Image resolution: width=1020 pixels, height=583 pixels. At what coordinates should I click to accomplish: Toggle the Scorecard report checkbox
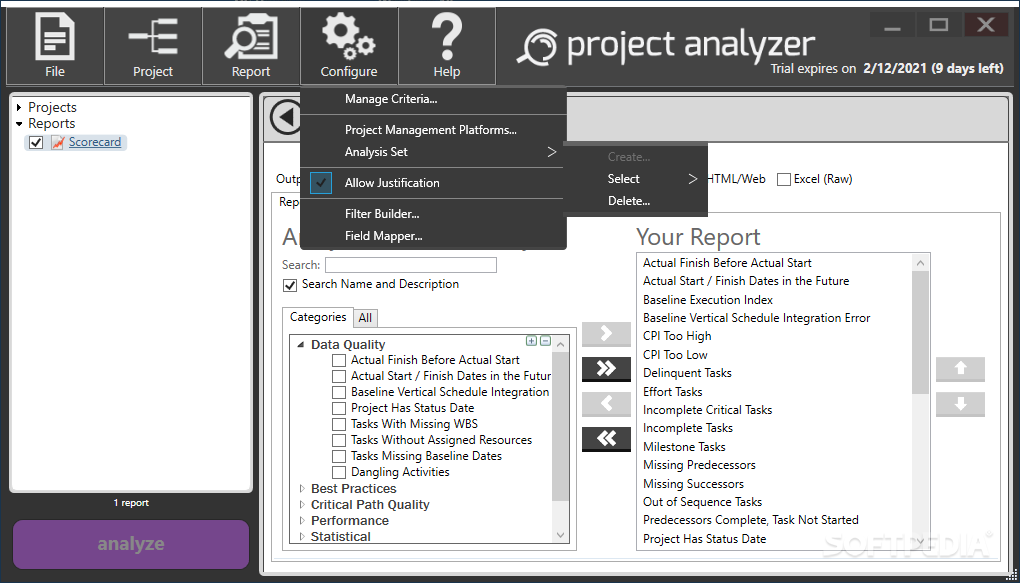click(x=36, y=142)
